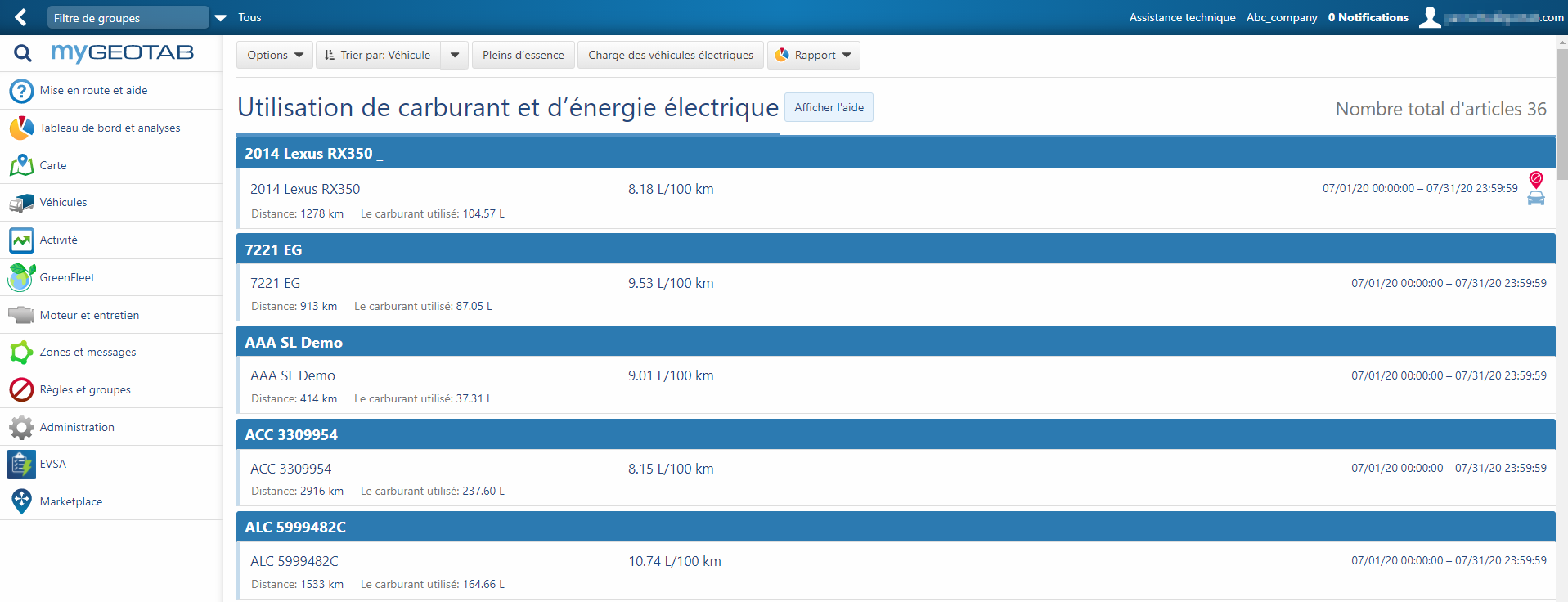Image resolution: width=1568 pixels, height=602 pixels.
Task: Click the ACC 3309954 group header
Action: click(x=896, y=434)
